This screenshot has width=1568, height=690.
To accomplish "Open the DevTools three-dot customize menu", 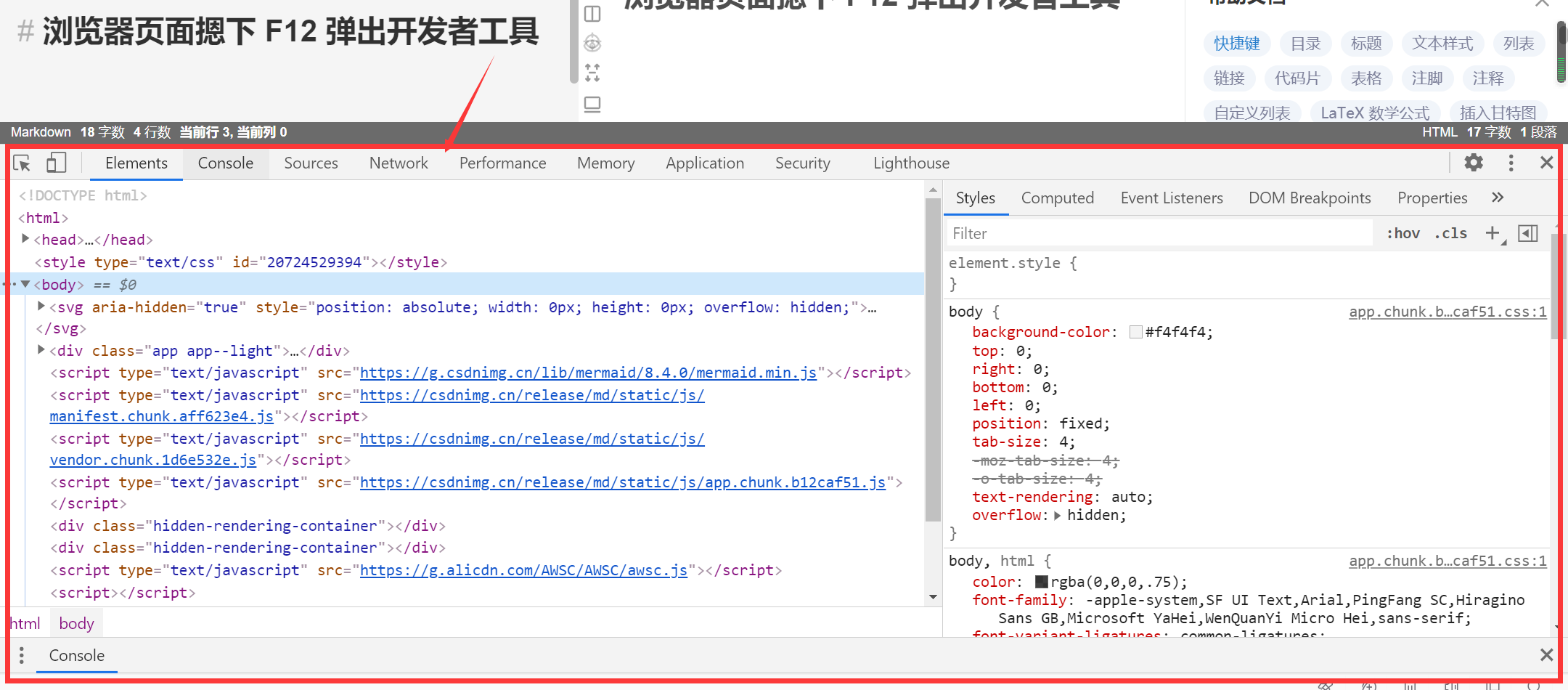I will tap(1511, 163).
